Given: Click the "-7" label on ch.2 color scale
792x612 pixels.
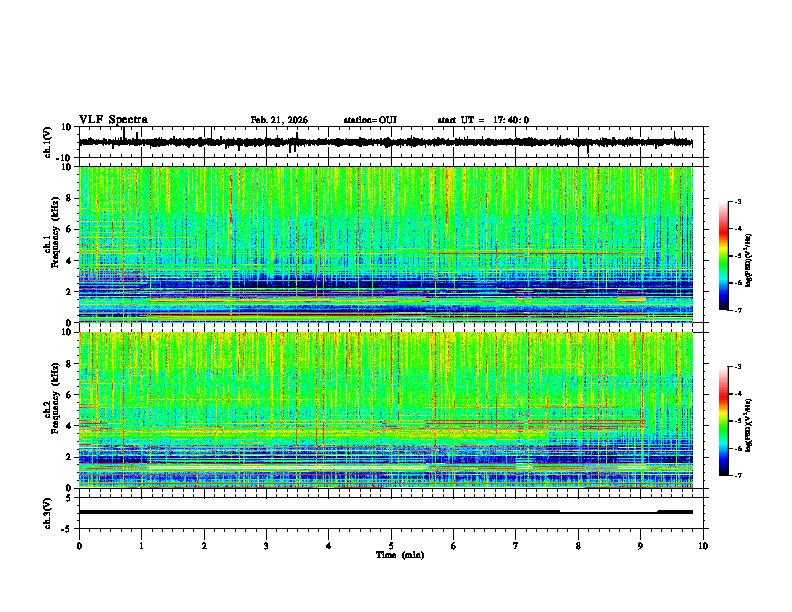Looking at the screenshot, I should point(738,475).
